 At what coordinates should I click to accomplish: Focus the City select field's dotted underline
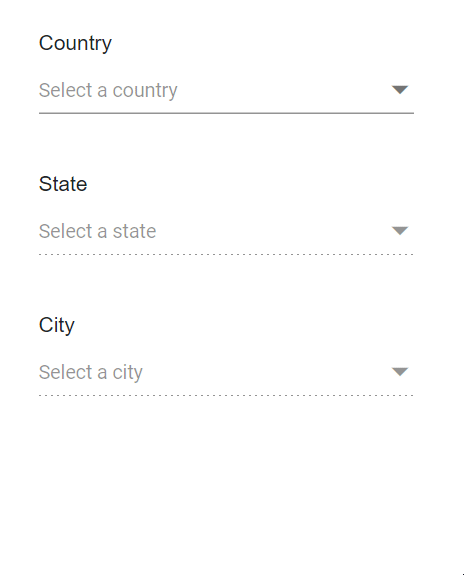(226, 395)
